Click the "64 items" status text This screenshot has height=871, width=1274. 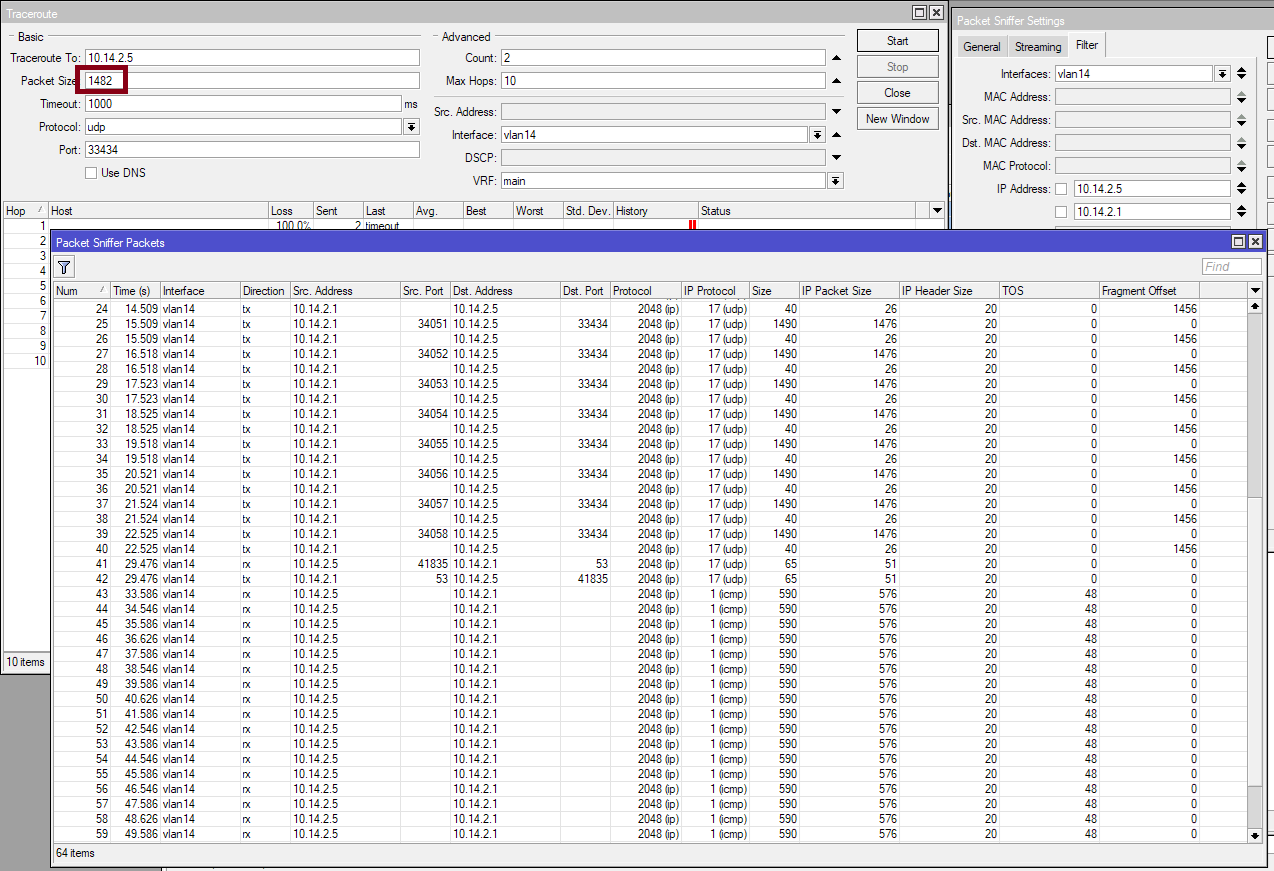(x=75, y=853)
